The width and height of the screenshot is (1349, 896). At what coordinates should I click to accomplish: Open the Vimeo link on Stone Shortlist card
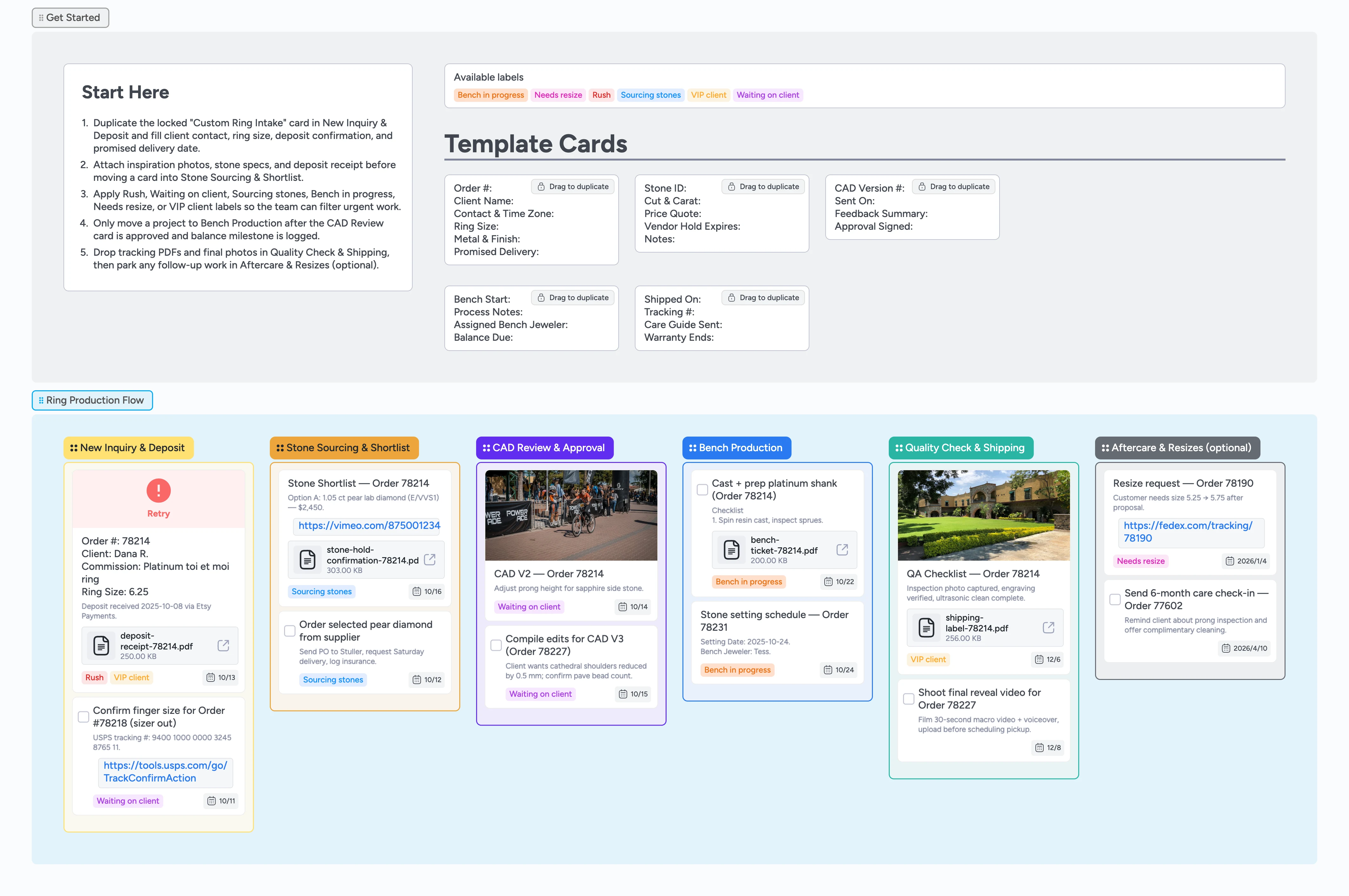[x=366, y=525]
